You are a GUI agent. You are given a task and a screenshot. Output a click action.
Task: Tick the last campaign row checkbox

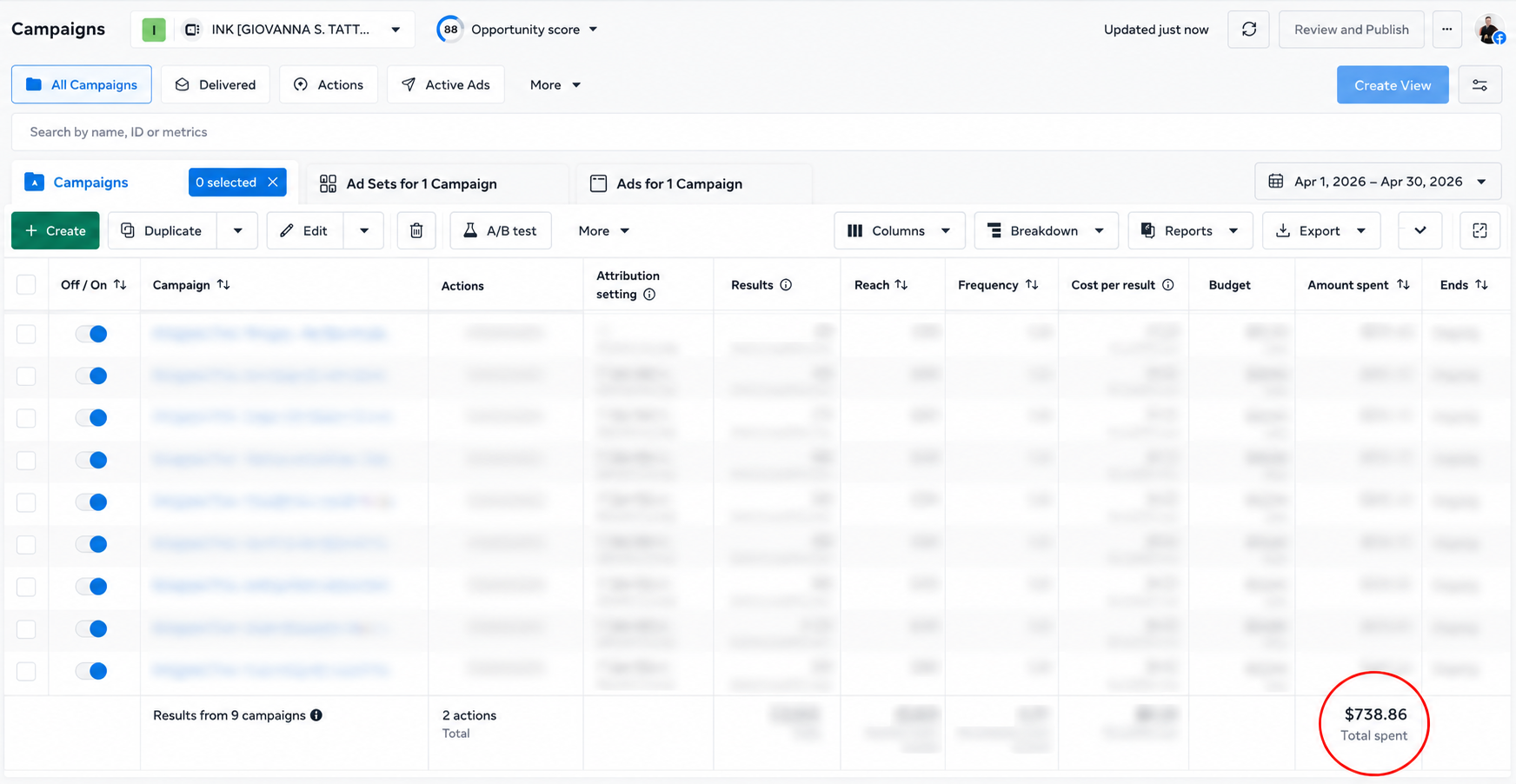26,671
